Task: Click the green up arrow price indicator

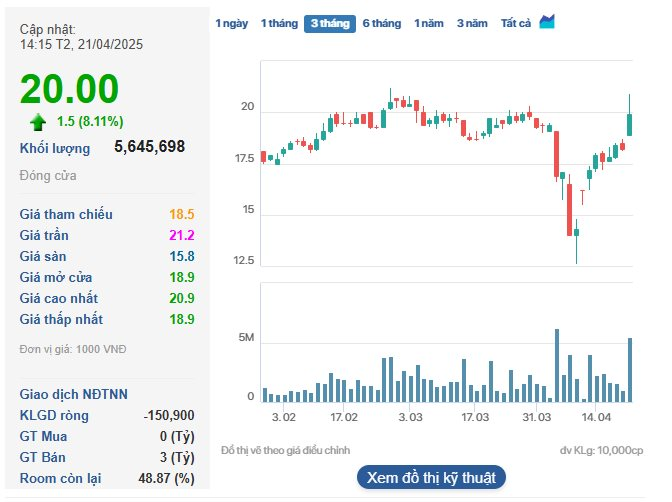Action: tap(38, 122)
